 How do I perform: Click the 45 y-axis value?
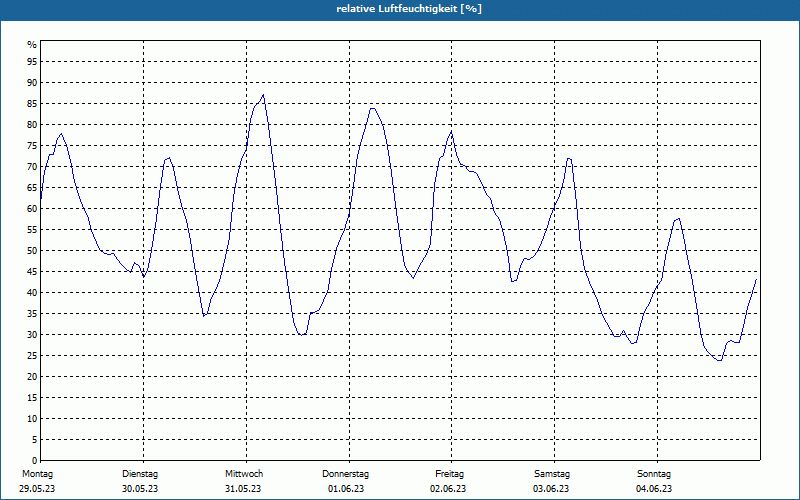(32, 271)
